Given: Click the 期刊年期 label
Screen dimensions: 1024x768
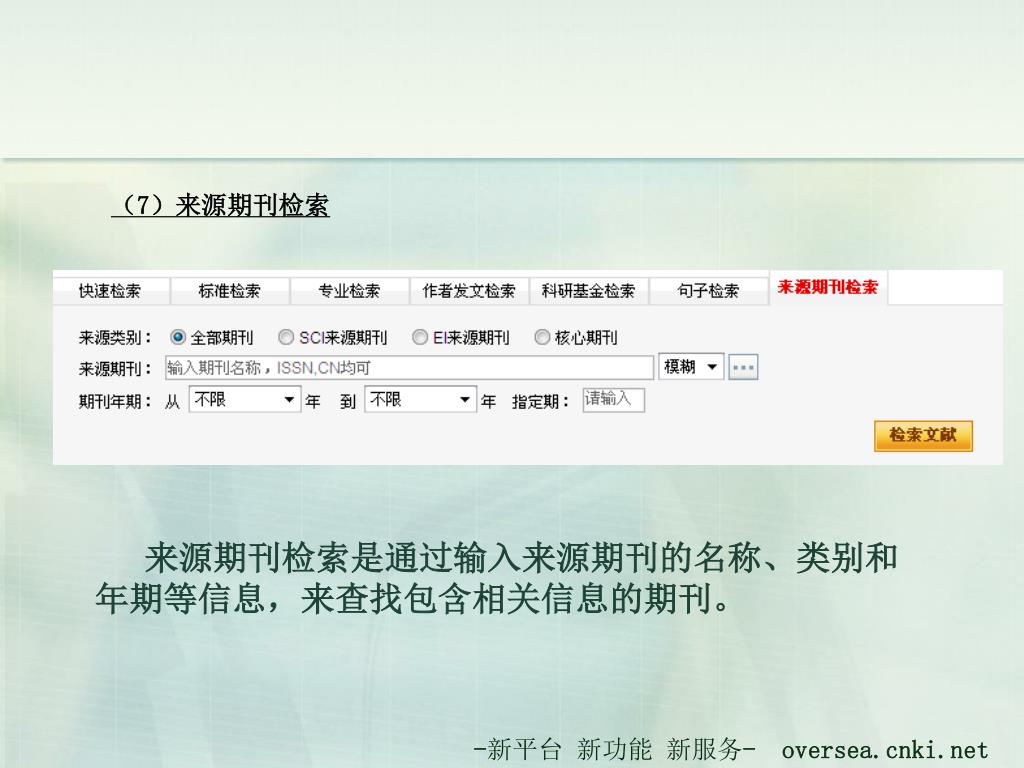Looking at the screenshot, I should (x=115, y=401).
